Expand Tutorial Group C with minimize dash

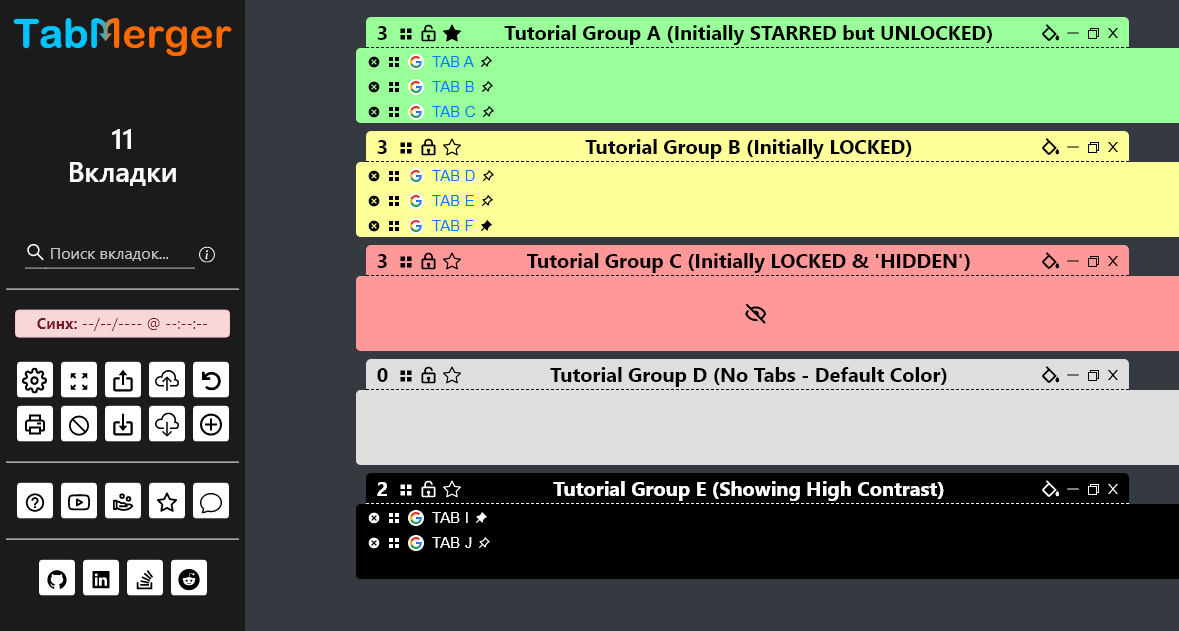coord(1073,261)
